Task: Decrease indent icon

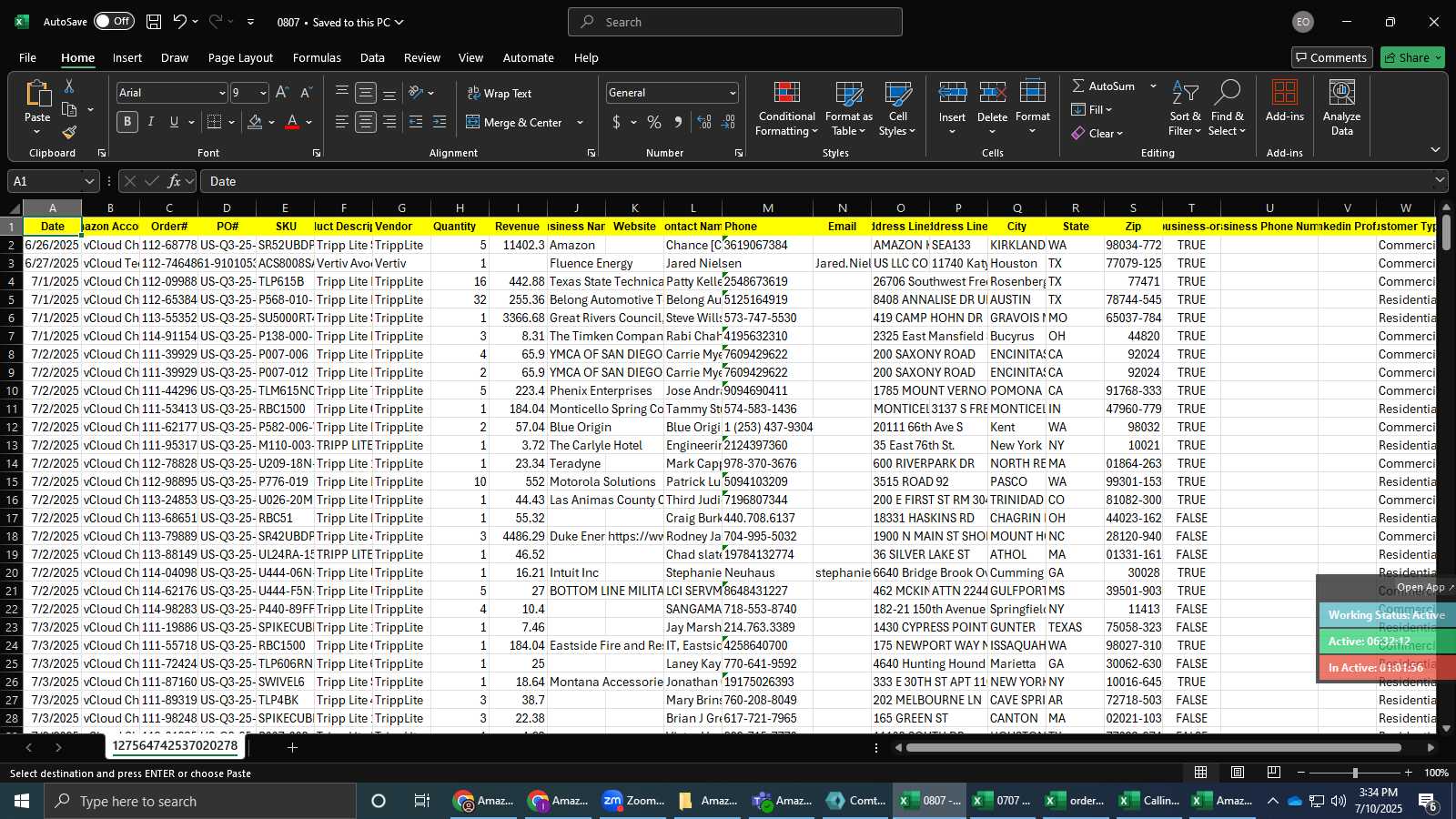Action: [x=416, y=122]
